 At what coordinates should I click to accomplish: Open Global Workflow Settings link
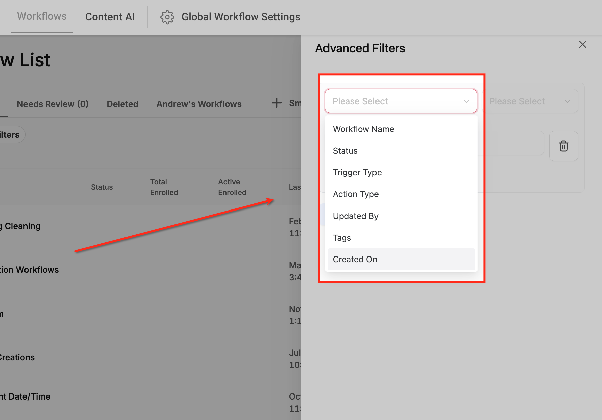(241, 17)
